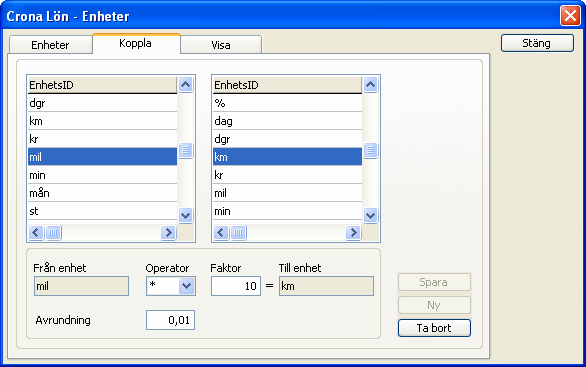
Task: Click the left list scroll up arrow
Action: coord(185,84)
